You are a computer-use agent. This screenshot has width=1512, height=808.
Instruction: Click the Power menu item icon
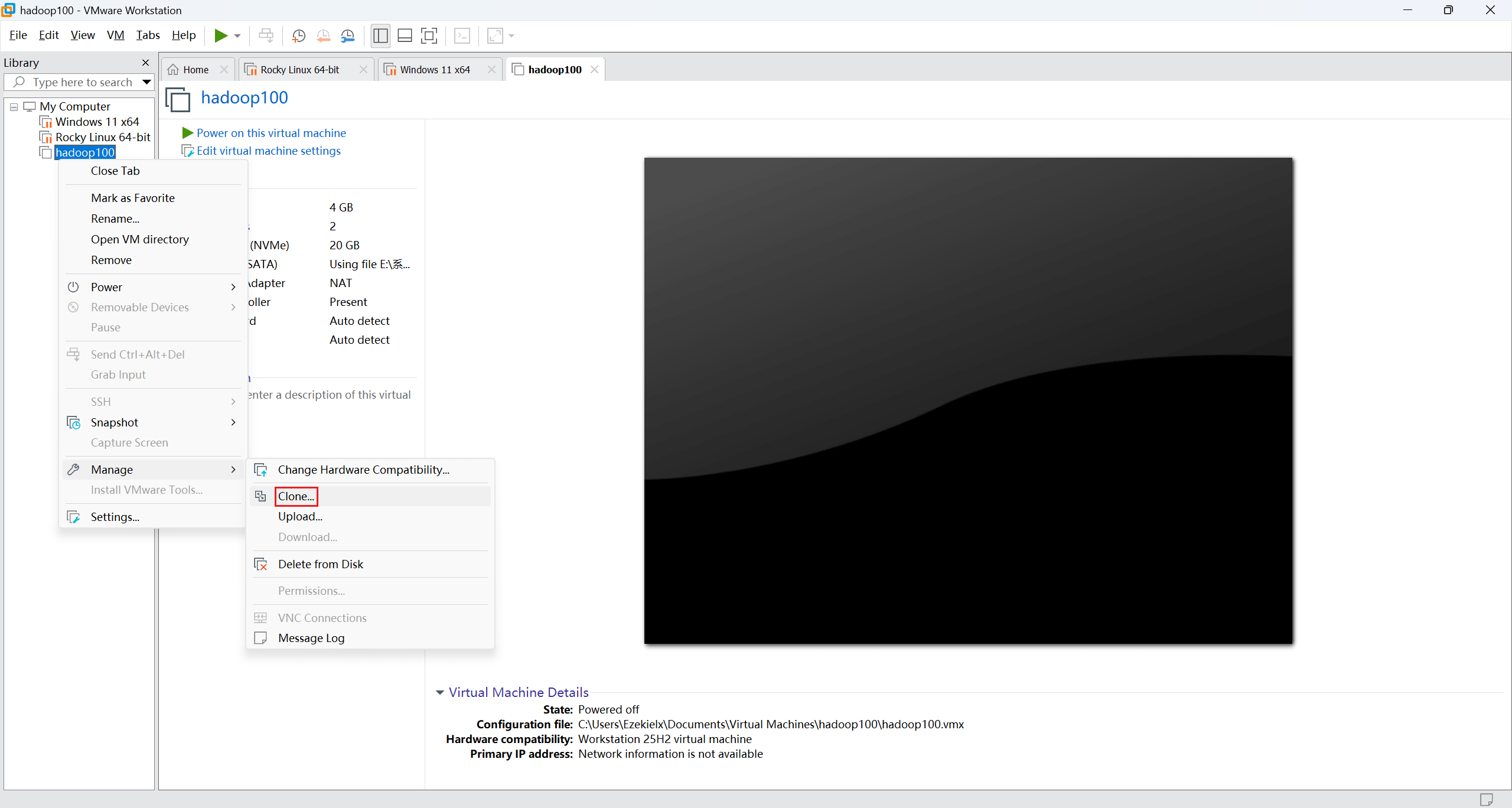[73, 288]
